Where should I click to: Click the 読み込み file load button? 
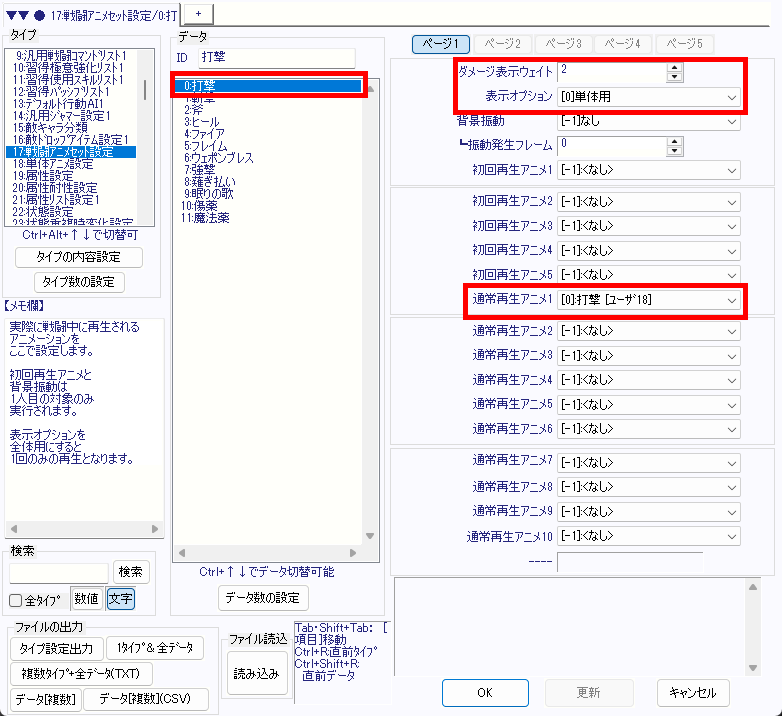[255, 673]
